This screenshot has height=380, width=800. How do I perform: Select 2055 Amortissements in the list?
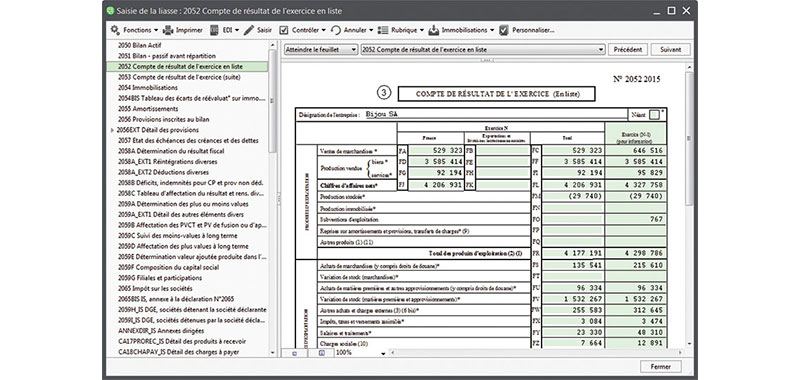[148, 109]
